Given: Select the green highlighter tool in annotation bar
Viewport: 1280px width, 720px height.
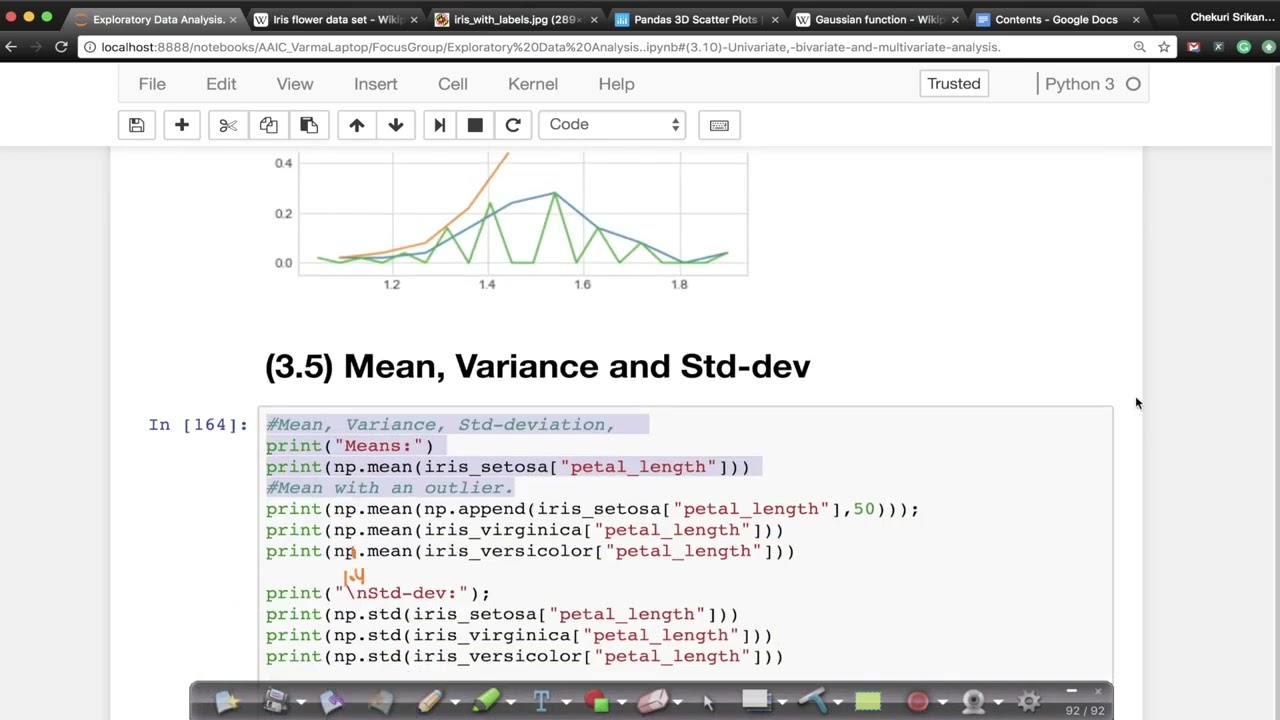Looking at the screenshot, I should (486, 702).
